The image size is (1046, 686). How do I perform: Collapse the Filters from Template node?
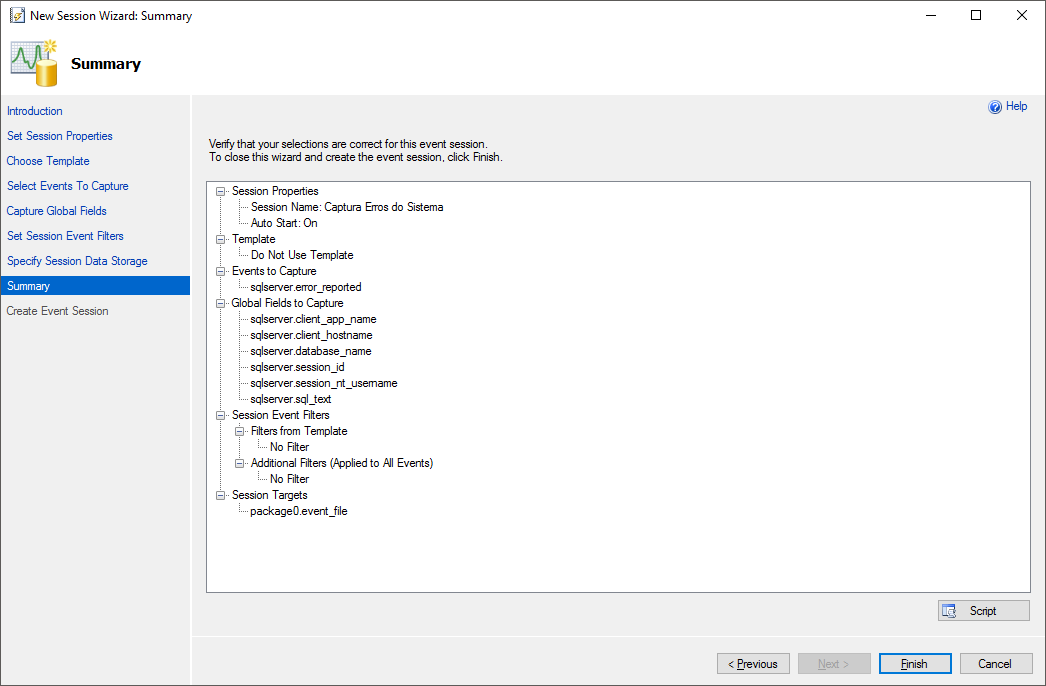pyautogui.click(x=240, y=431)
